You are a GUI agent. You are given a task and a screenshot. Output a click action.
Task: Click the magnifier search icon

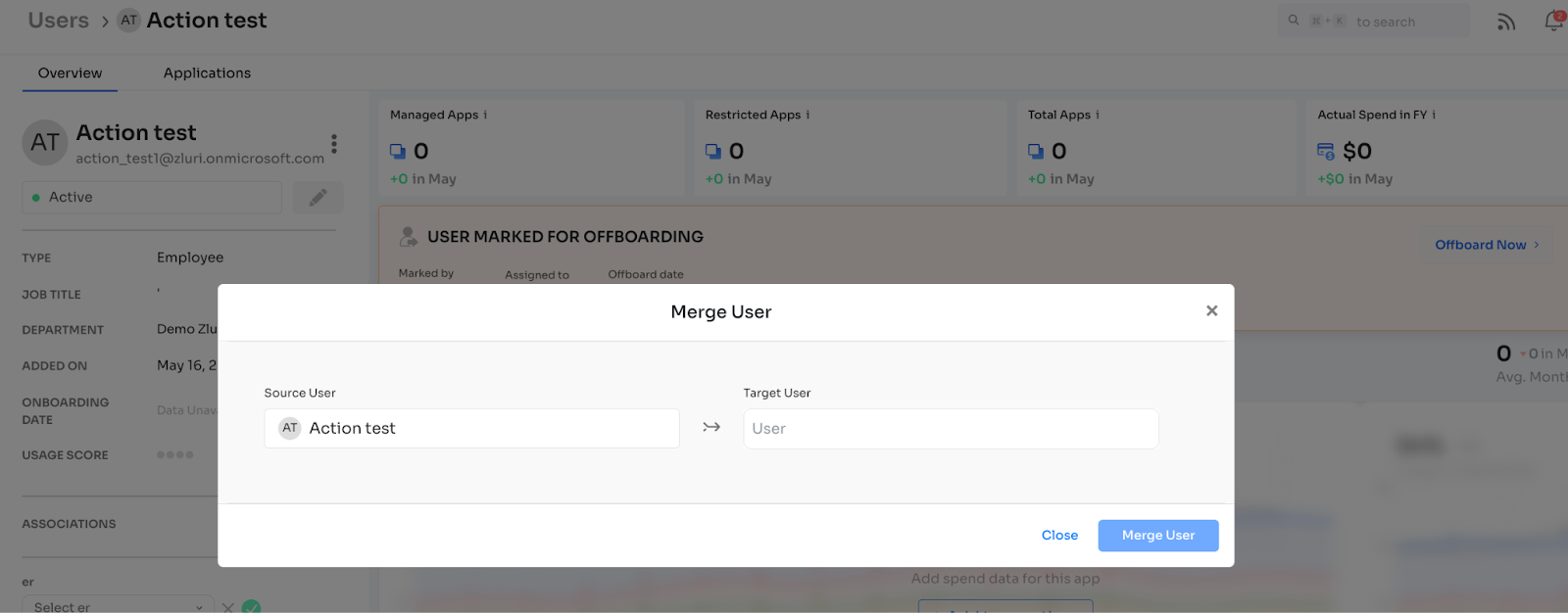[x=1294, y=21]
